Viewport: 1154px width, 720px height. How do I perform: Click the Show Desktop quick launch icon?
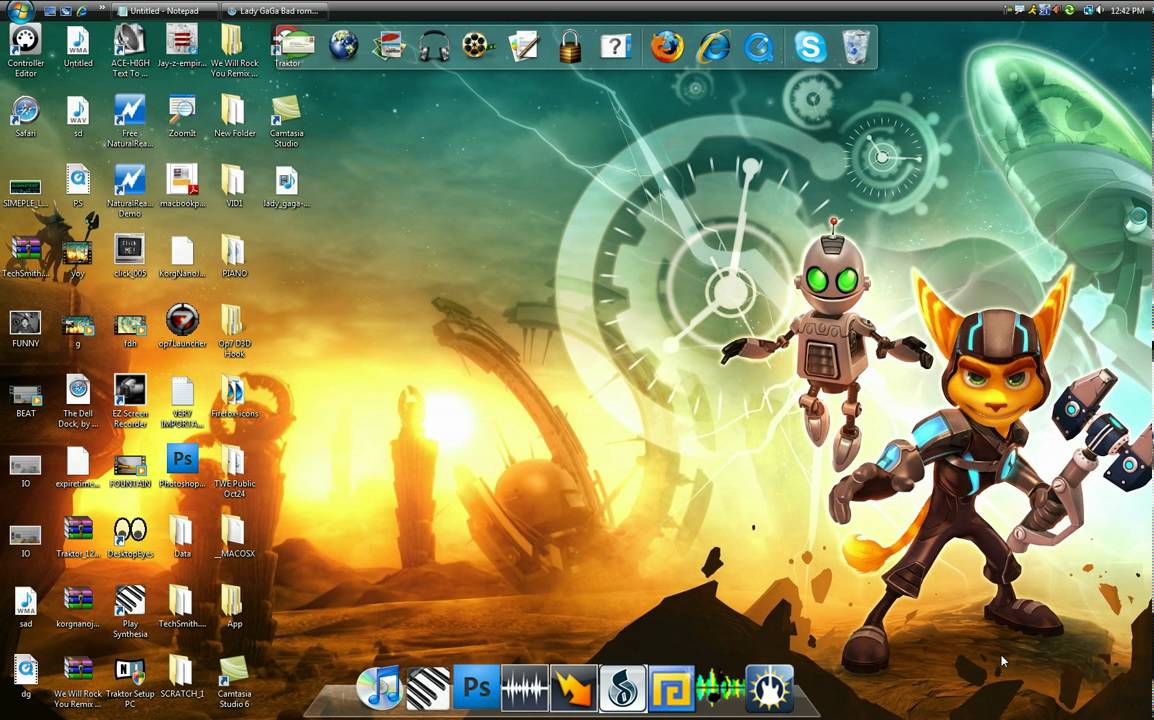(50, 11)
